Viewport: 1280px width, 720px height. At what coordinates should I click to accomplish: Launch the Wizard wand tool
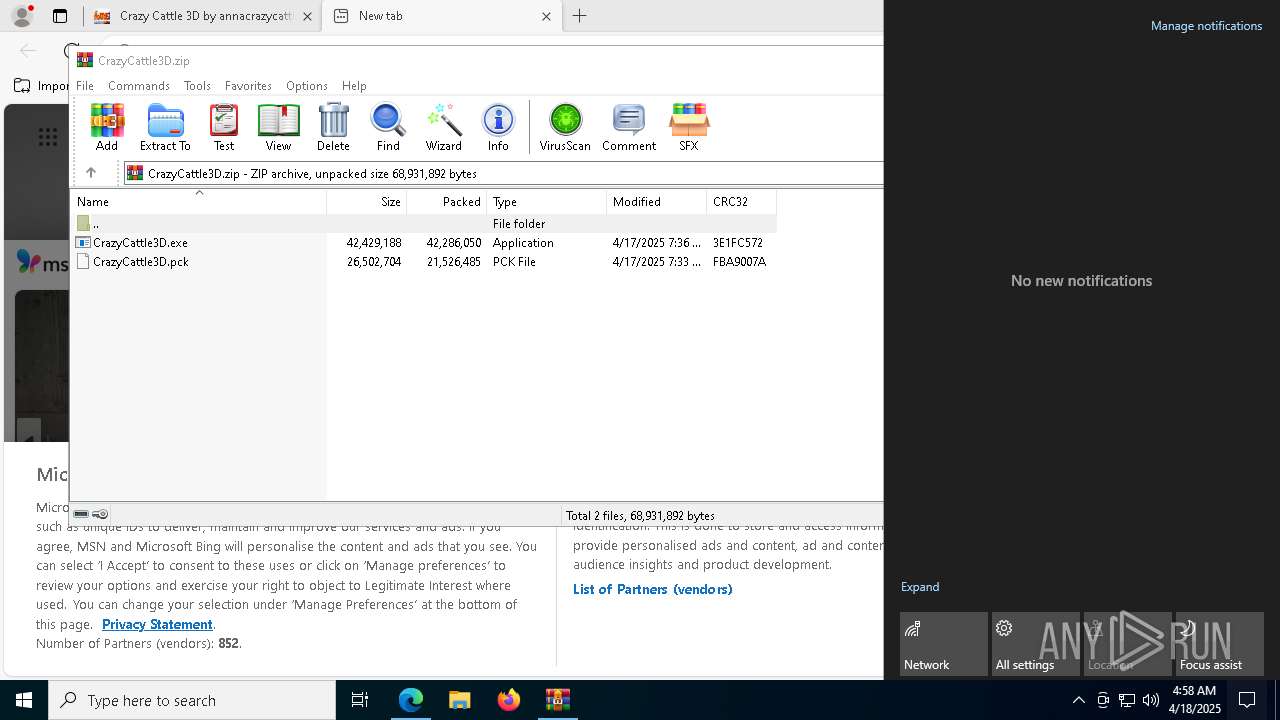click(443, 127)
